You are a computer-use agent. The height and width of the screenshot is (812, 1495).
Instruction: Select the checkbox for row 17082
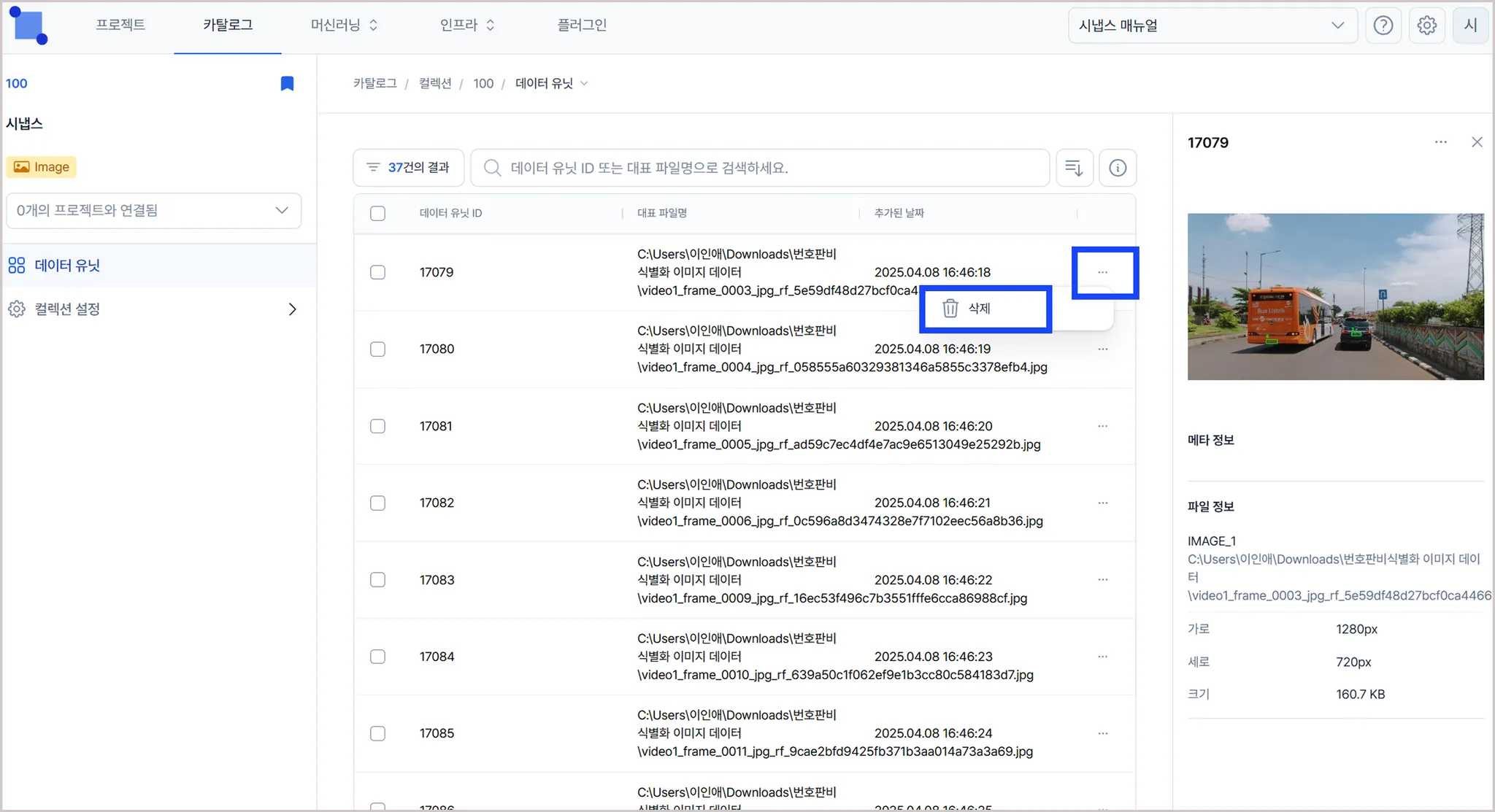point(377,503)
